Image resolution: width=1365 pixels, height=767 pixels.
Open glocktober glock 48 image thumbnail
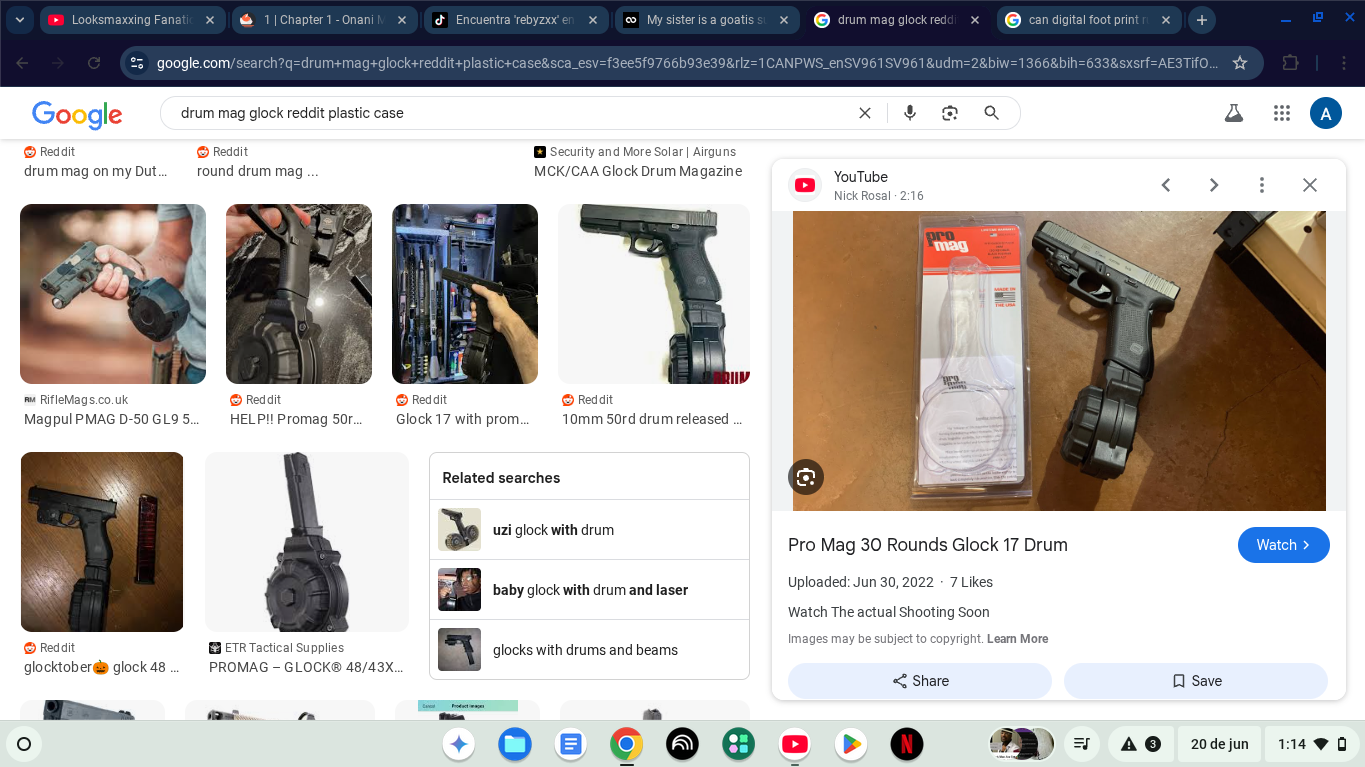click(102, 542)
